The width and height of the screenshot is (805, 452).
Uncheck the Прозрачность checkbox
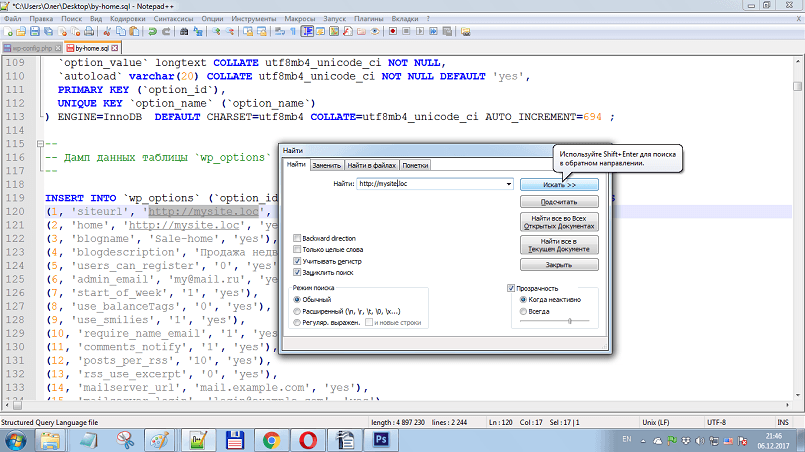coord(511,289)
